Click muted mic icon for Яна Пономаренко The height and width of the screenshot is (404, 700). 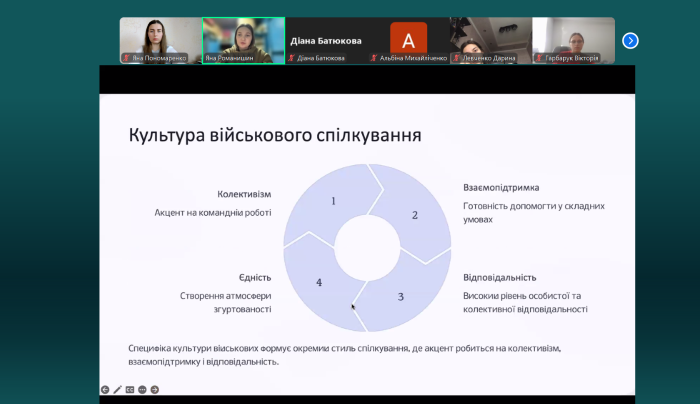126,58
